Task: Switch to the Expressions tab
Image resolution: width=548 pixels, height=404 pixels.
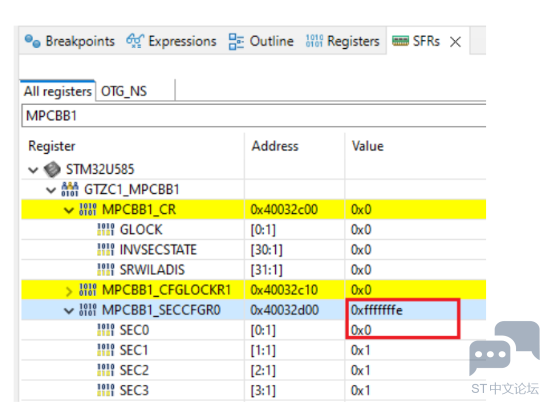Action: tap(171, 41)
